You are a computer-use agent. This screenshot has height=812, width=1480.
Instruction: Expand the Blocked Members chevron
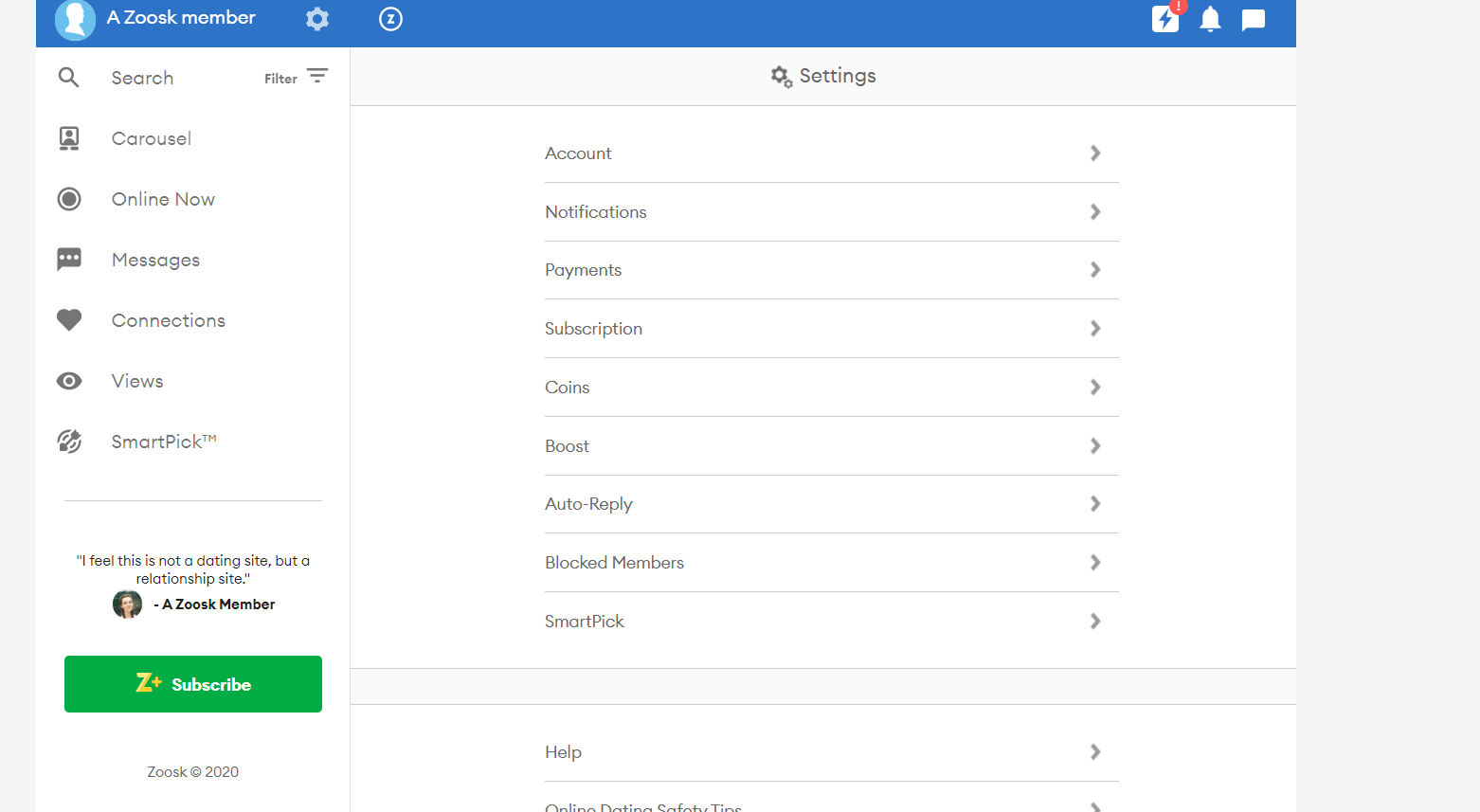coord(1095,563)
